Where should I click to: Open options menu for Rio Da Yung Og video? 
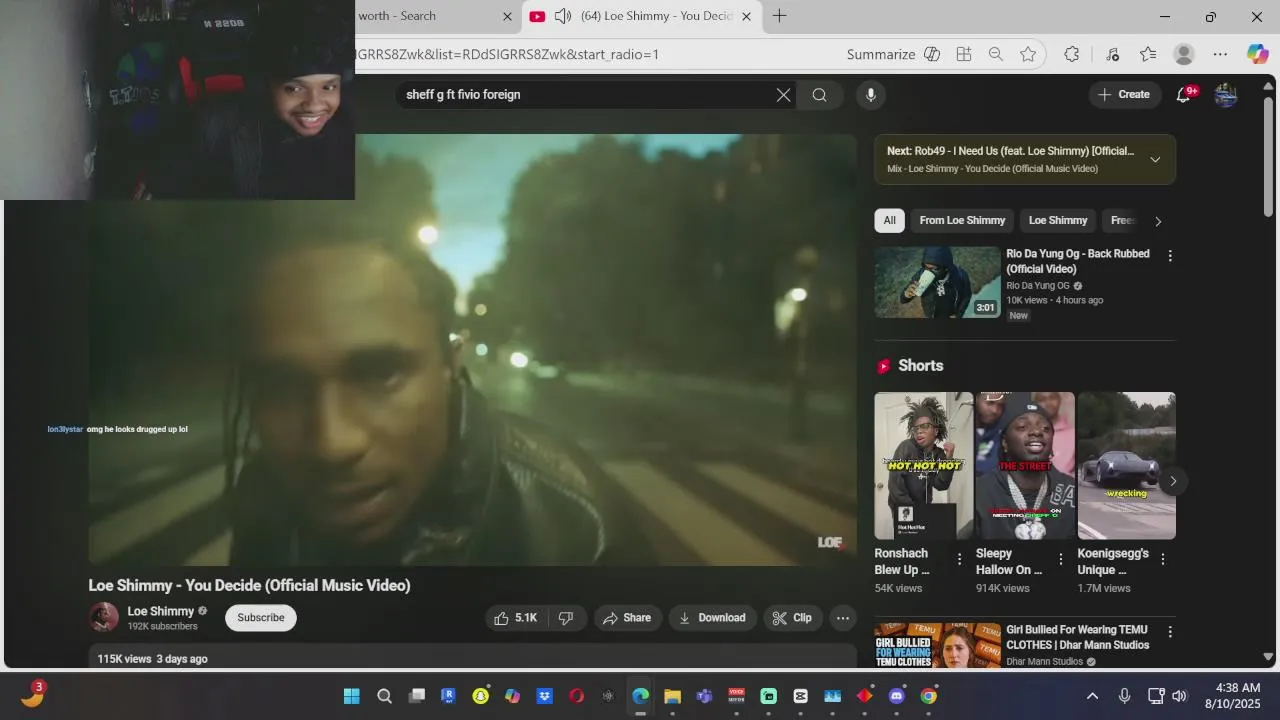[x=1170, y=256]
